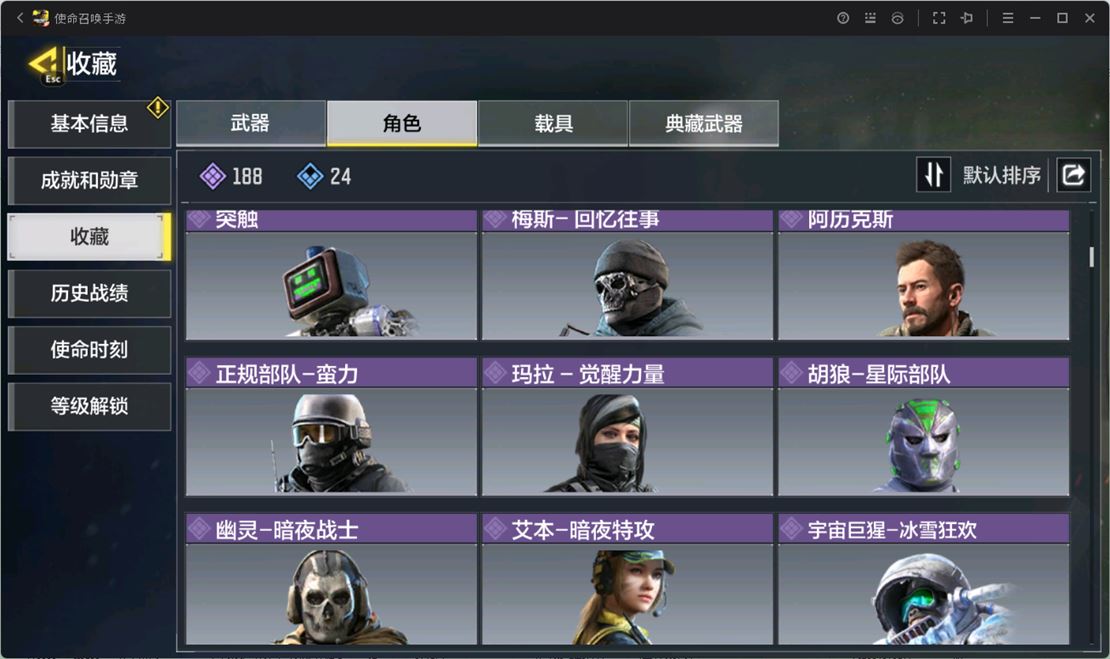
Task: Open the 成就和勋章 sidebar section
Action: tap(89, 180)
